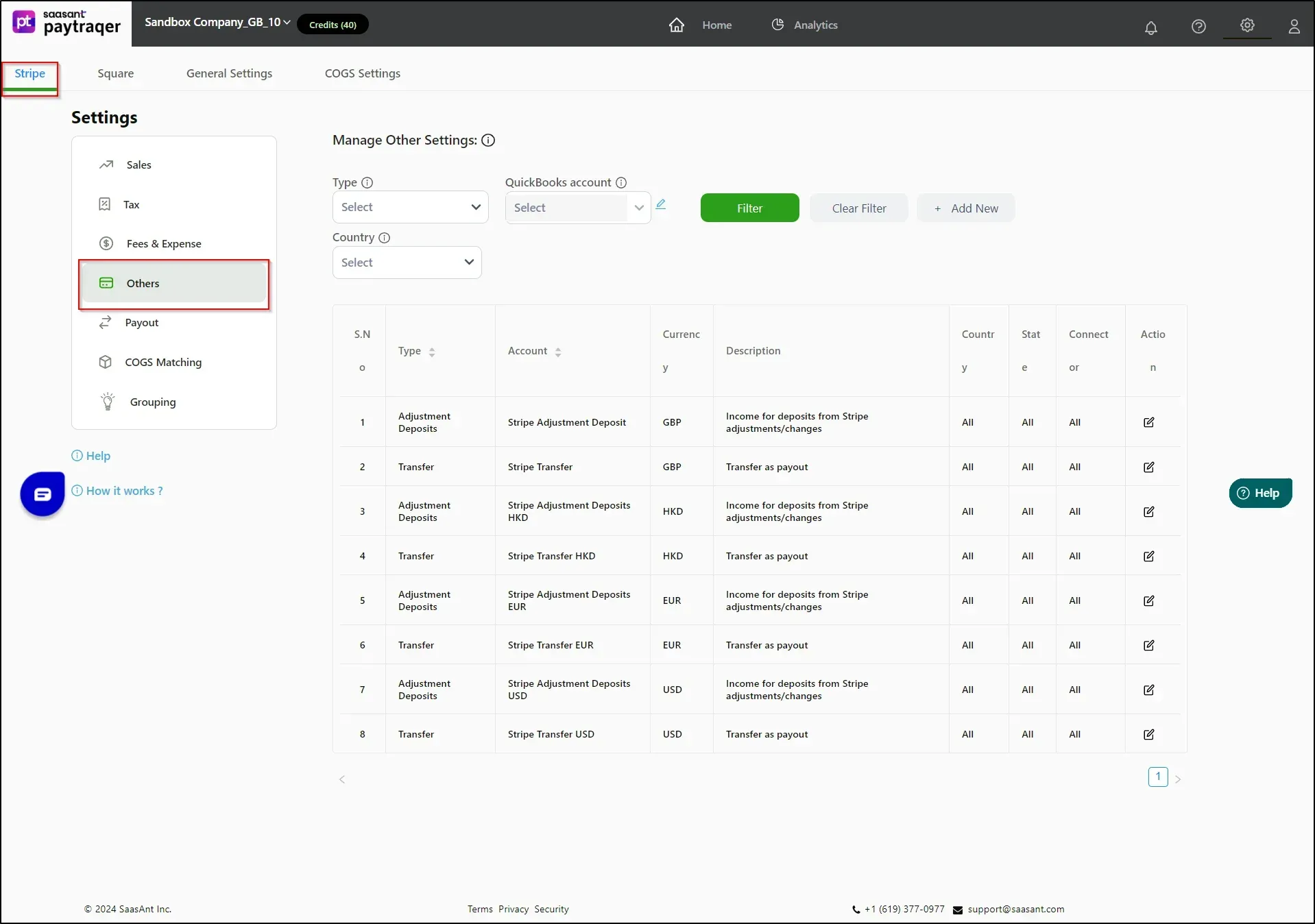Select Fees & Expense in sidebar

coord(174,243)
